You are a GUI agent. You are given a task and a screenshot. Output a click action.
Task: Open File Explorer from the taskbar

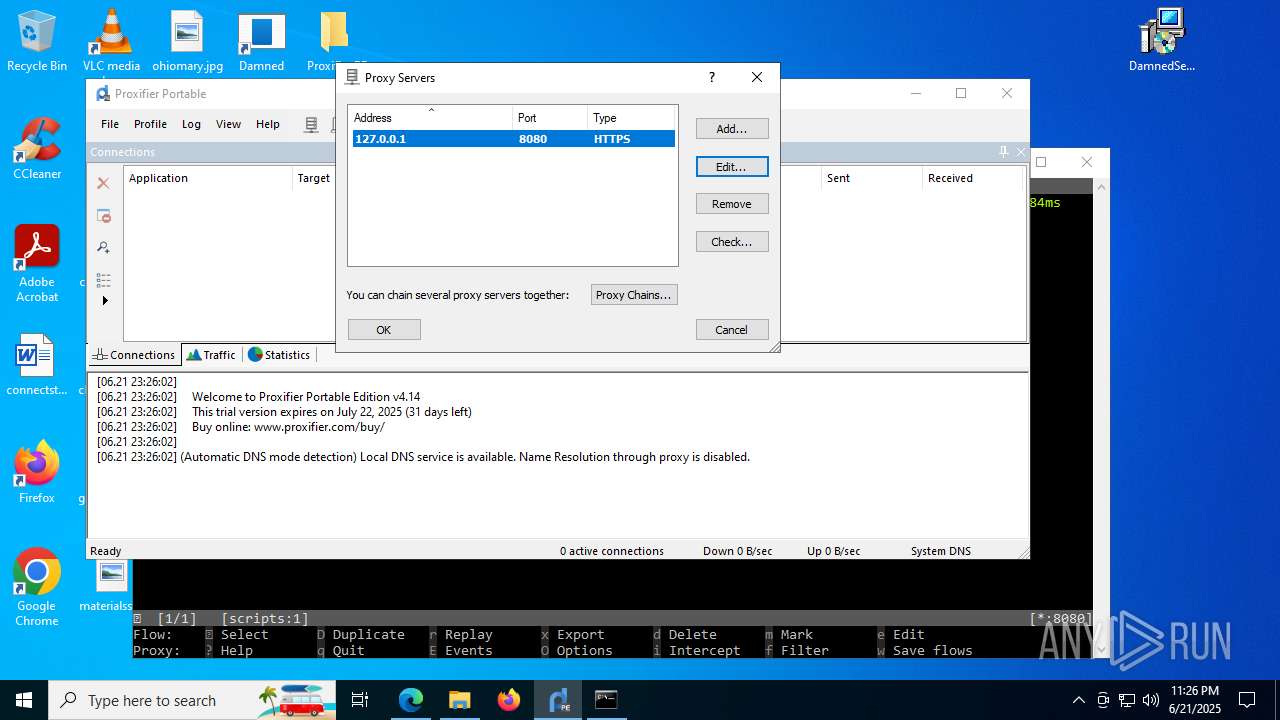click(459, 700)
